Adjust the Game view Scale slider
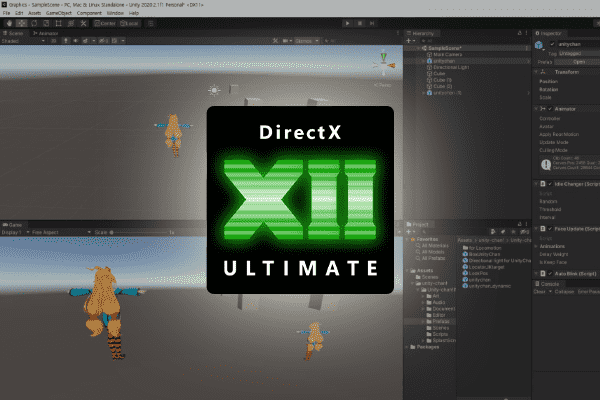The width and height of the screenshot is (600, 400). pos(140,232)
